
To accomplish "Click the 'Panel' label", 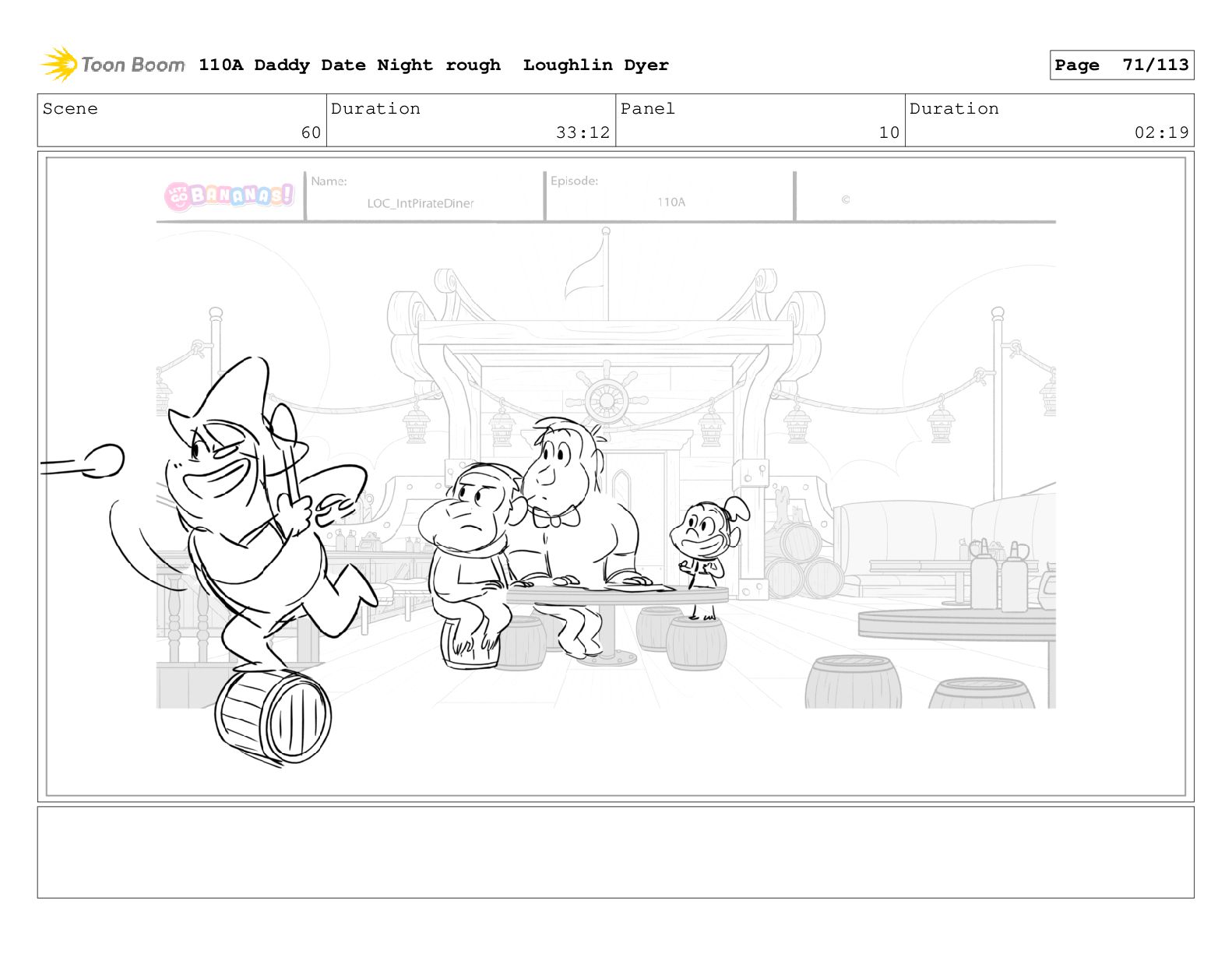I will click(x=648, y=109).
